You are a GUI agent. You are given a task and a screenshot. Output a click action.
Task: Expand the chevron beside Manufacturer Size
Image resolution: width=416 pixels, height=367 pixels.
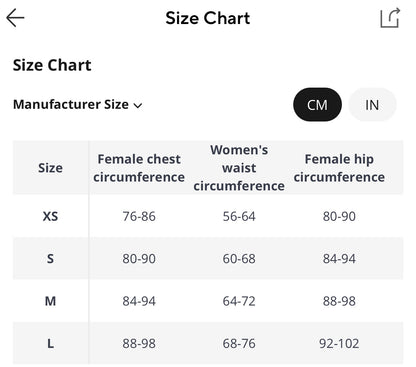pos(138,106)
